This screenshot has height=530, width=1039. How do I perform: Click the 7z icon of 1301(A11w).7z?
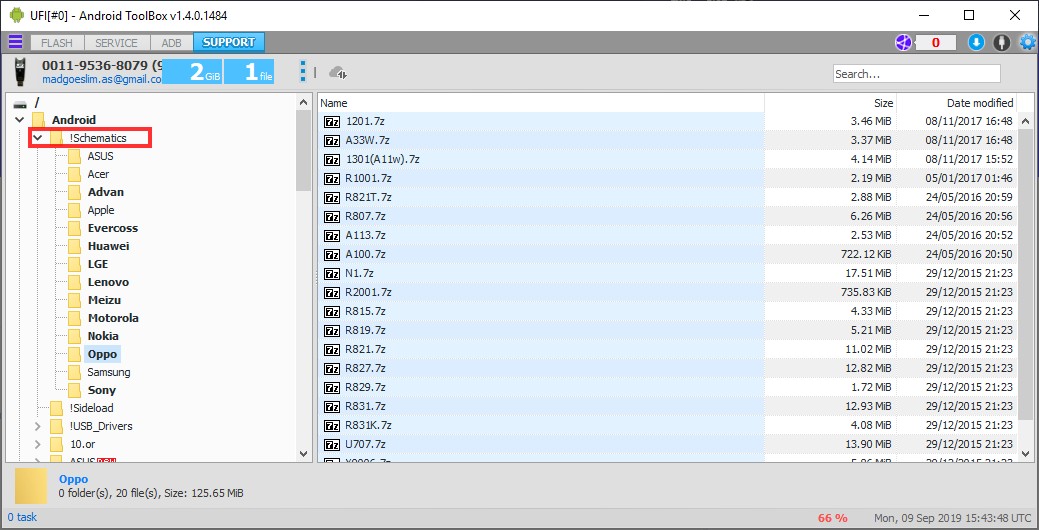click(x=332, y=159)
